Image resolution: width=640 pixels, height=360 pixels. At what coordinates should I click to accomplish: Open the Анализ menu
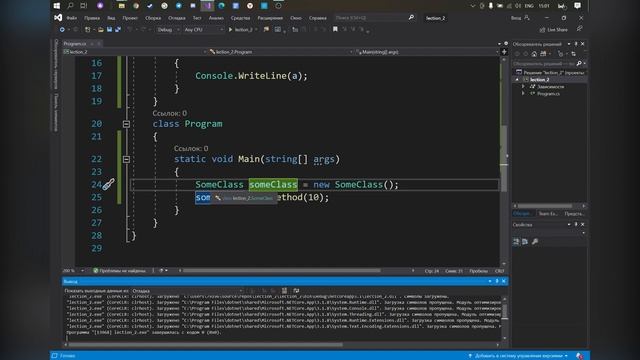pos(216,18)
